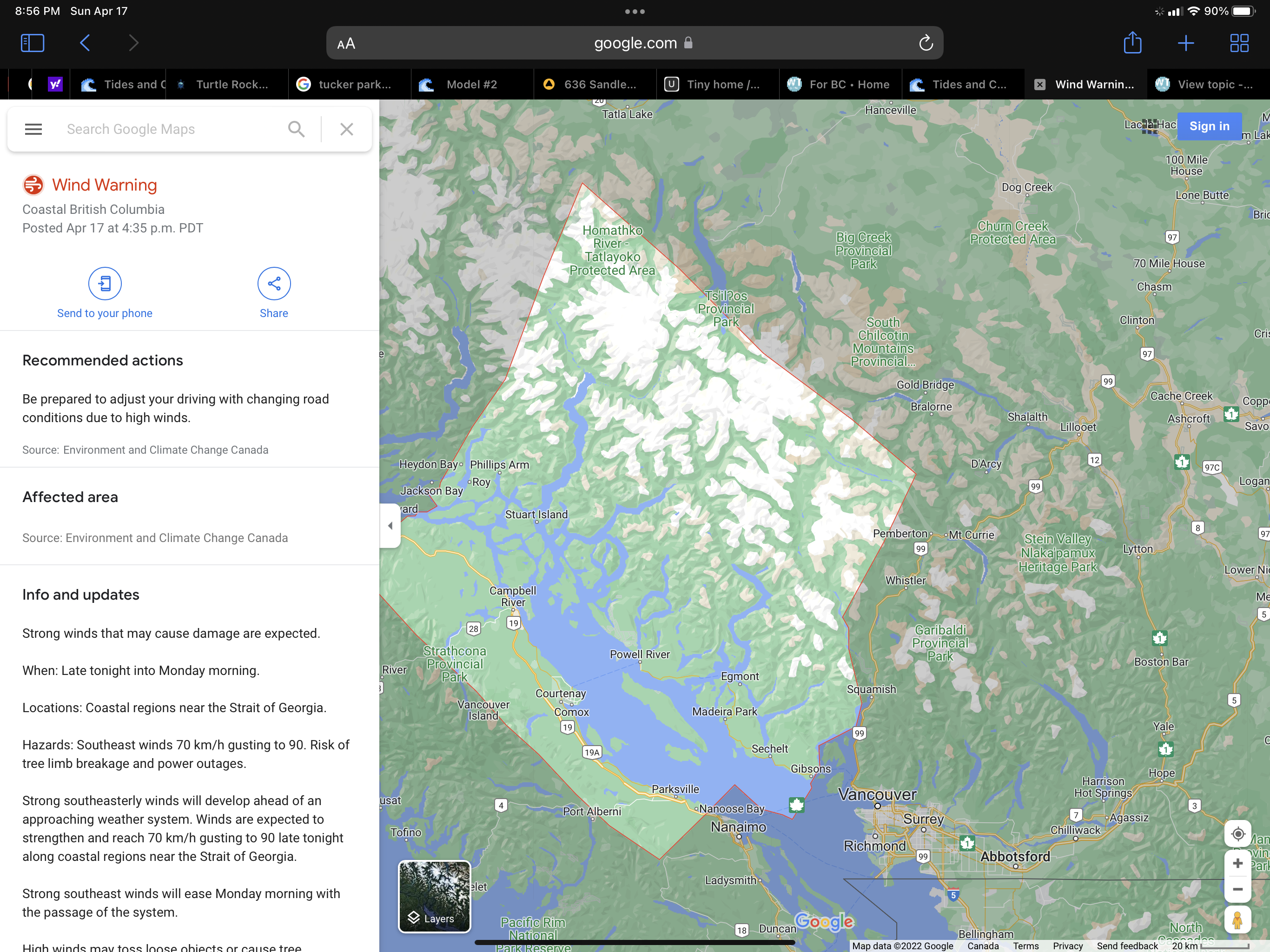Image resolution: width=1270 pixels, height=952 pixels.
Task: Open the Safari share sheet
Action: [1132, 42]
